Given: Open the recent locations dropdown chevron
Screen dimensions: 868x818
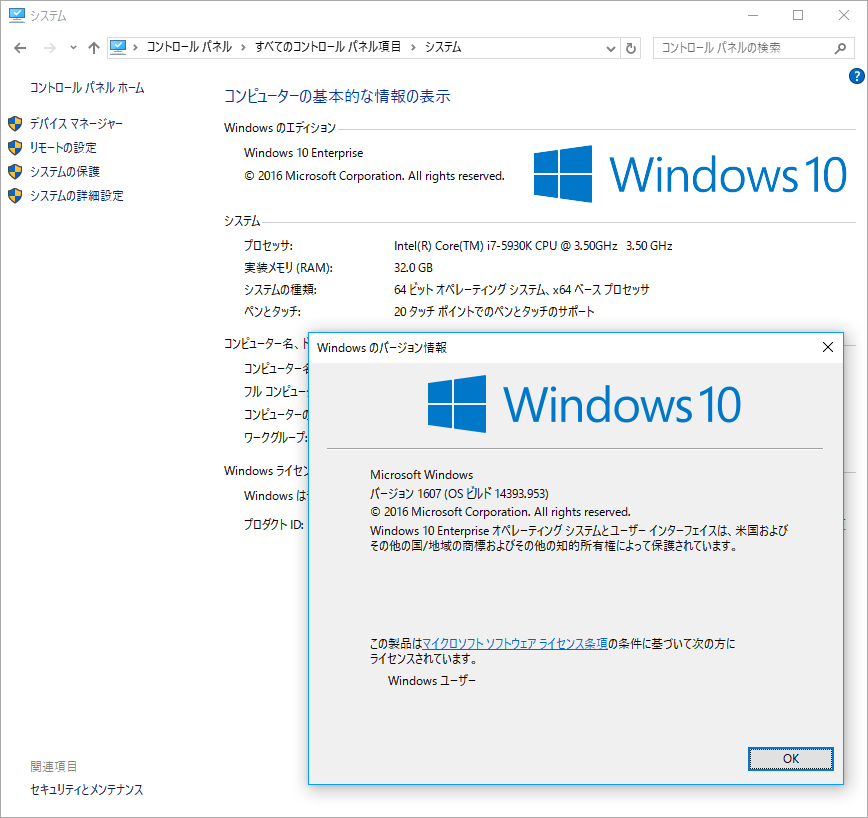Looking at the screenshot, I should (73, 48).
